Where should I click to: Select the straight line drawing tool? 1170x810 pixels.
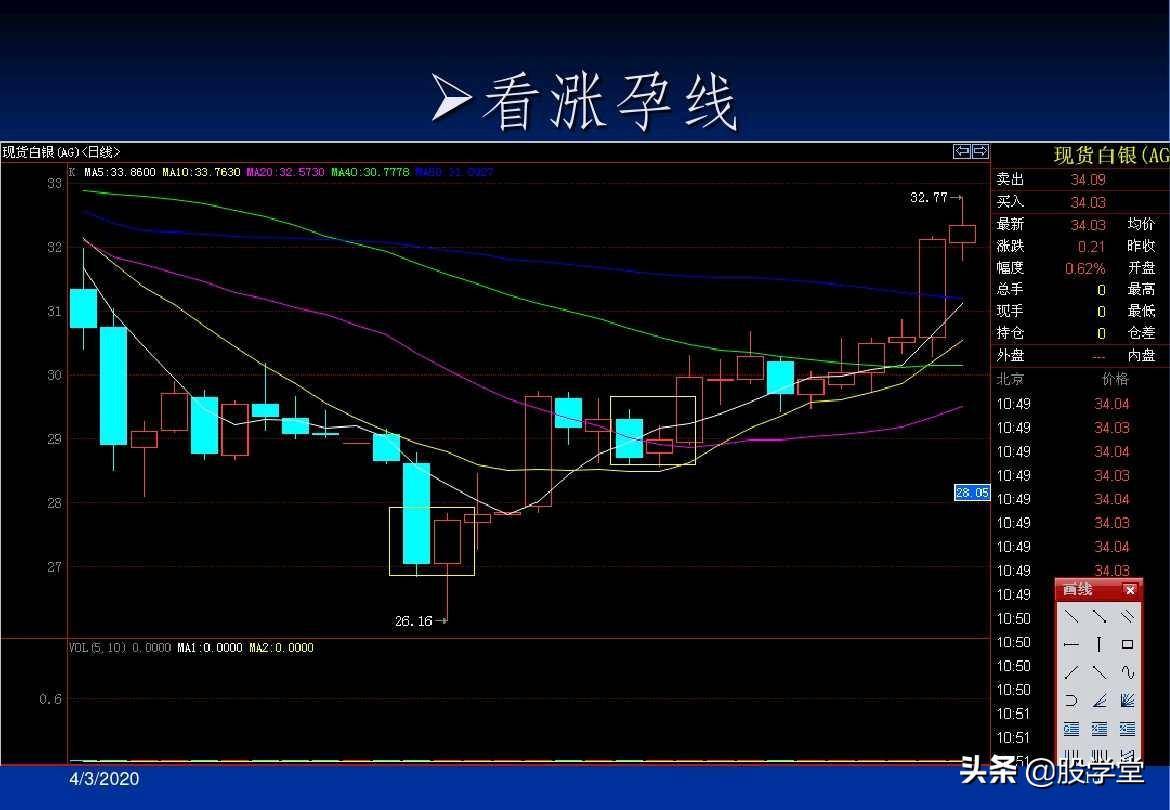click(1072, 616)
